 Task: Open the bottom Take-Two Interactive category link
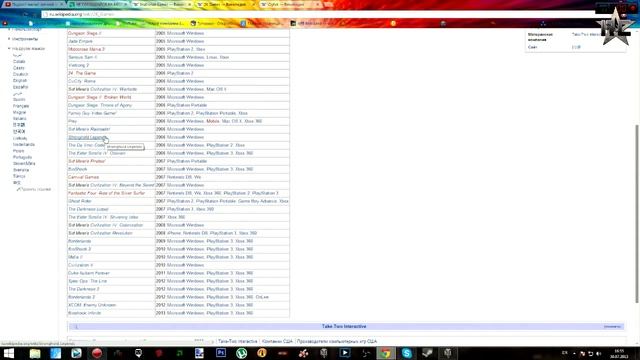click(238, 341)
